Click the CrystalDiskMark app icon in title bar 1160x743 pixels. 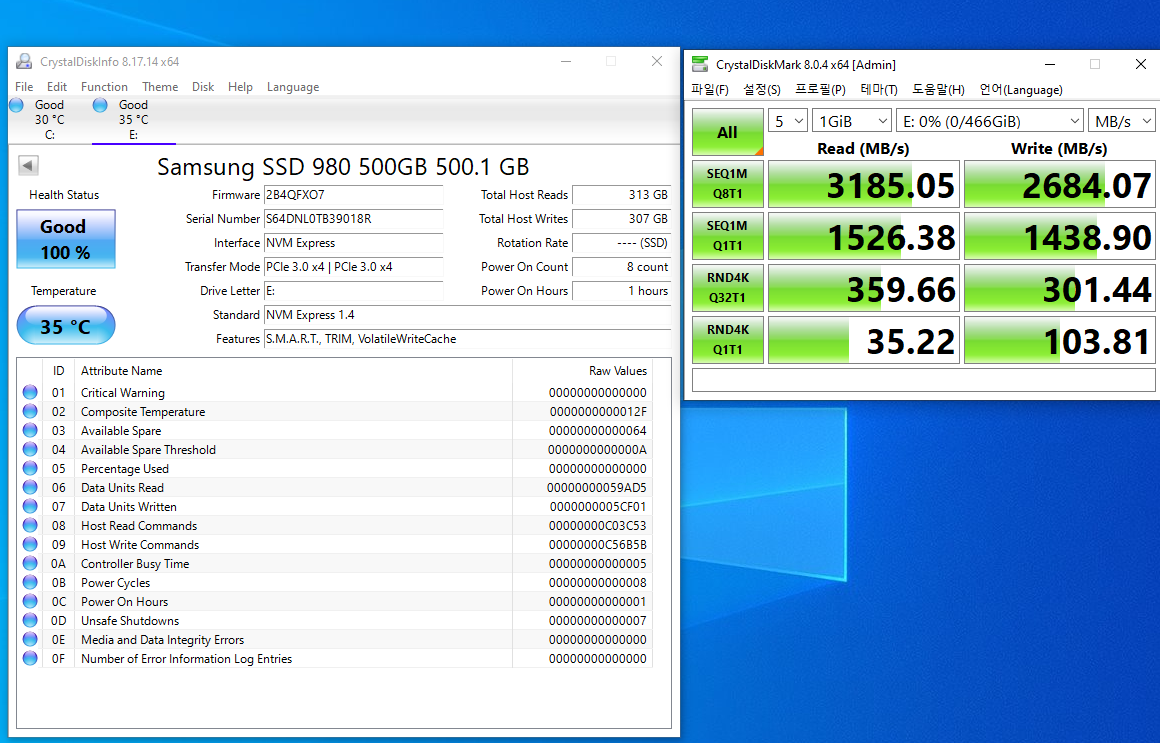(700, 64)
